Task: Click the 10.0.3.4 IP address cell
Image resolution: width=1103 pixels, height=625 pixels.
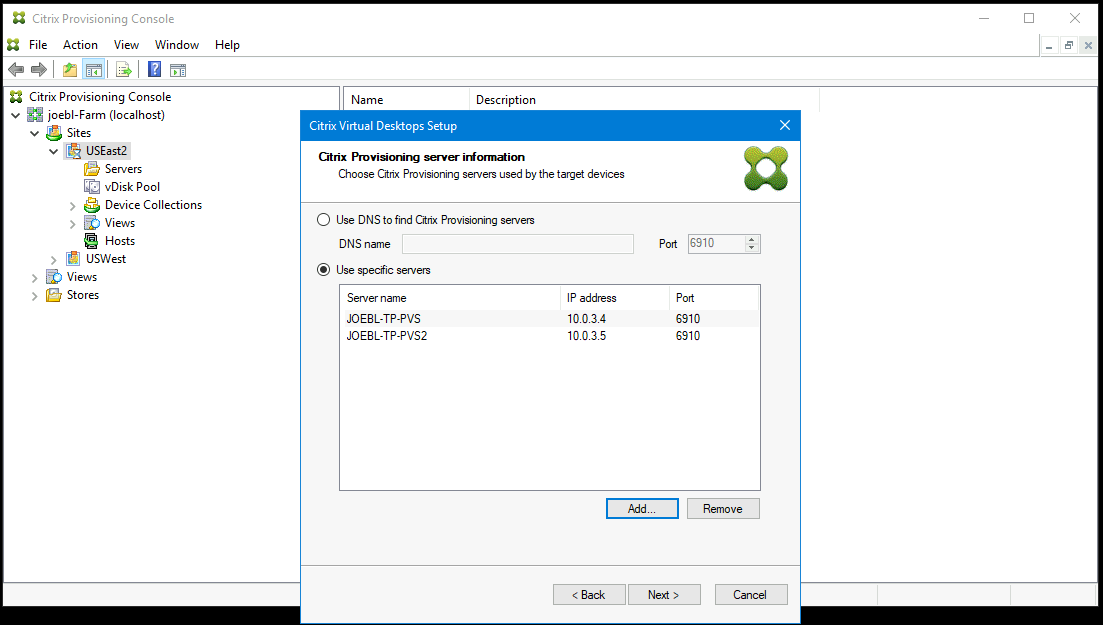Action: [587, 319]
